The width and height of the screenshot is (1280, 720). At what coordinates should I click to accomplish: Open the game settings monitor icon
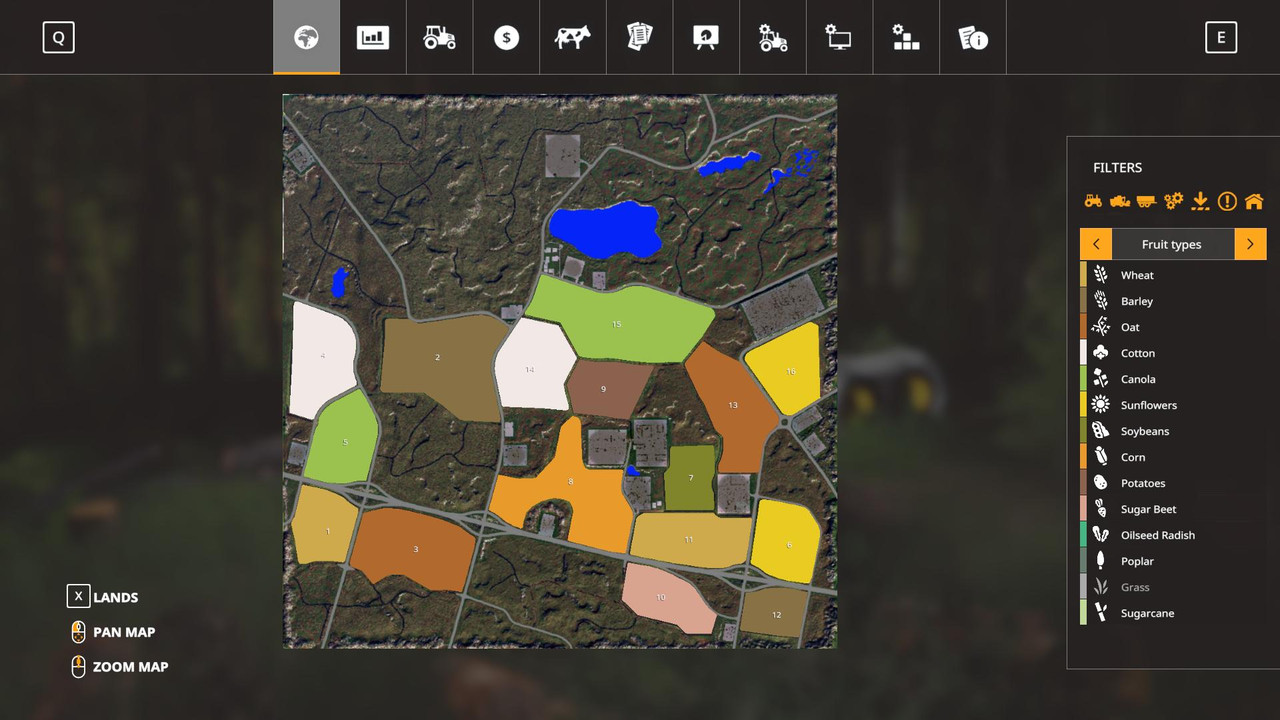(839, 37)
